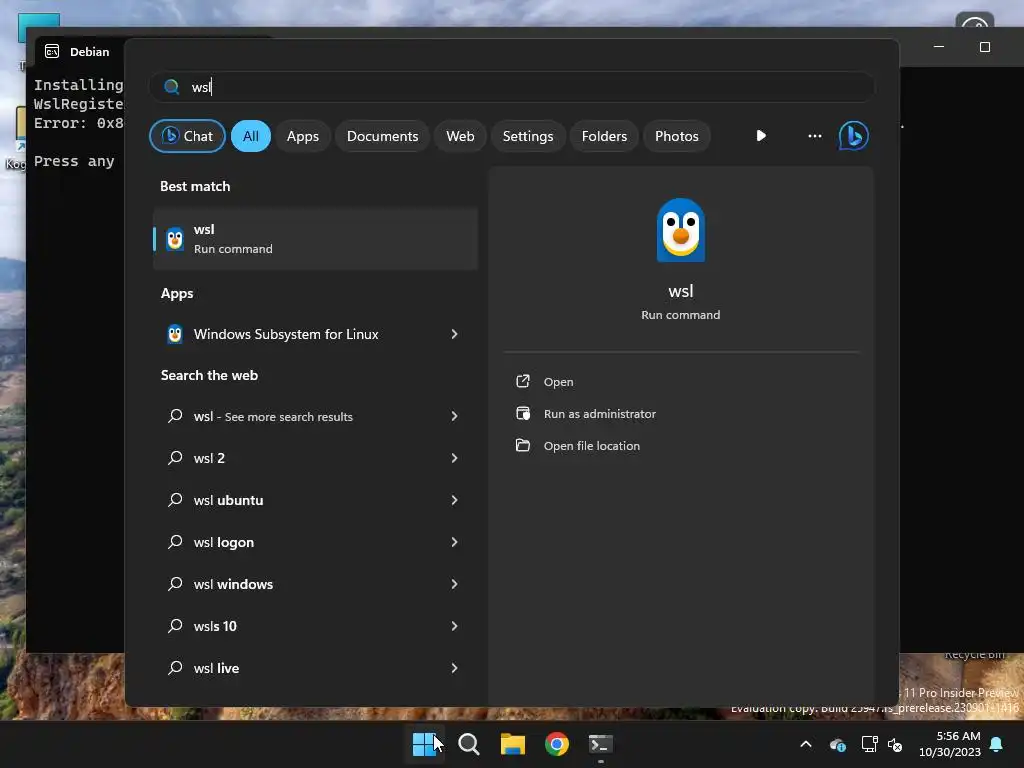Switch to the Web filter tab

[460, 136]
